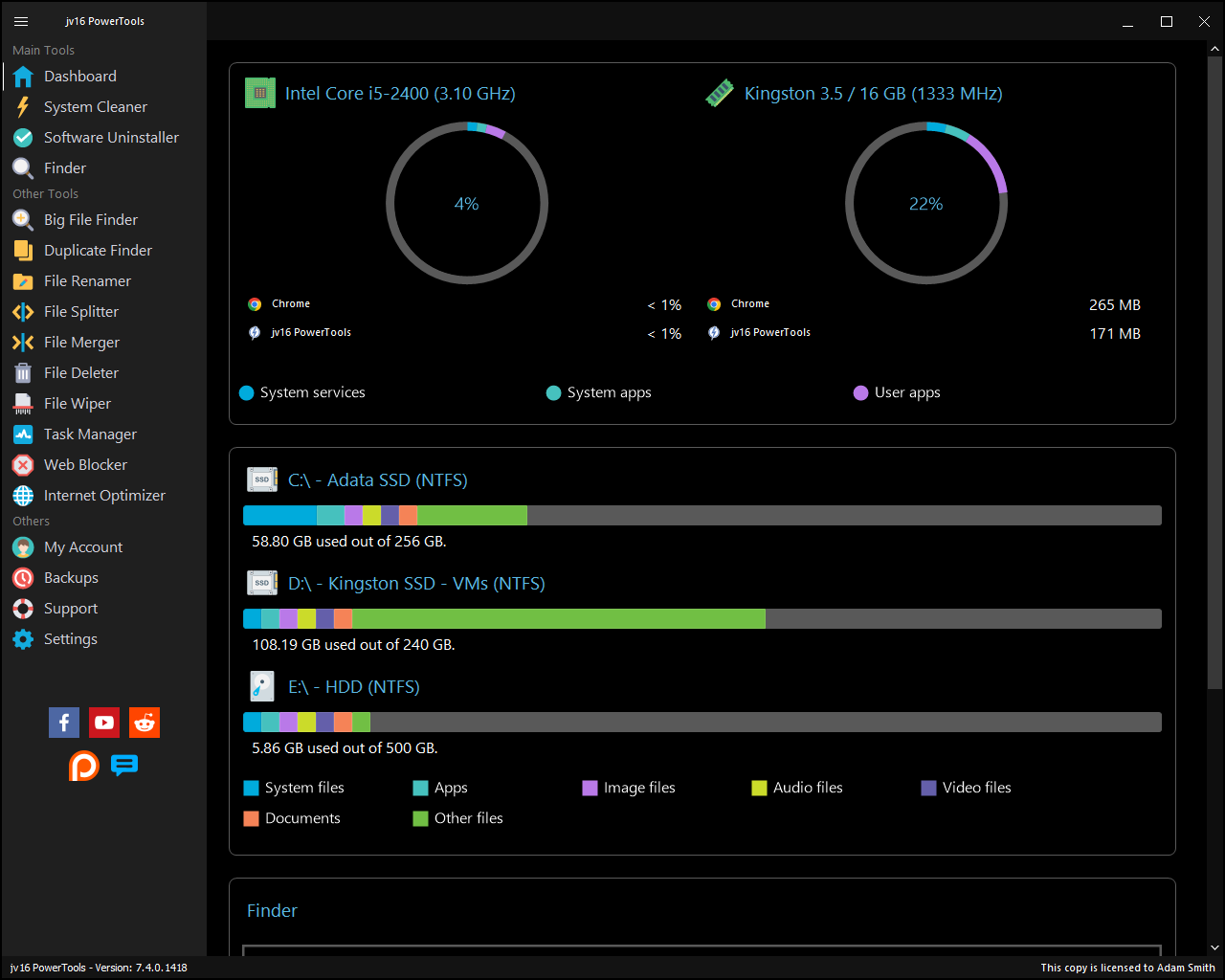This screenshot has width=1225, height=980.
Task: Launch the Duplicate Finder tool
Action: coord(98,251)
